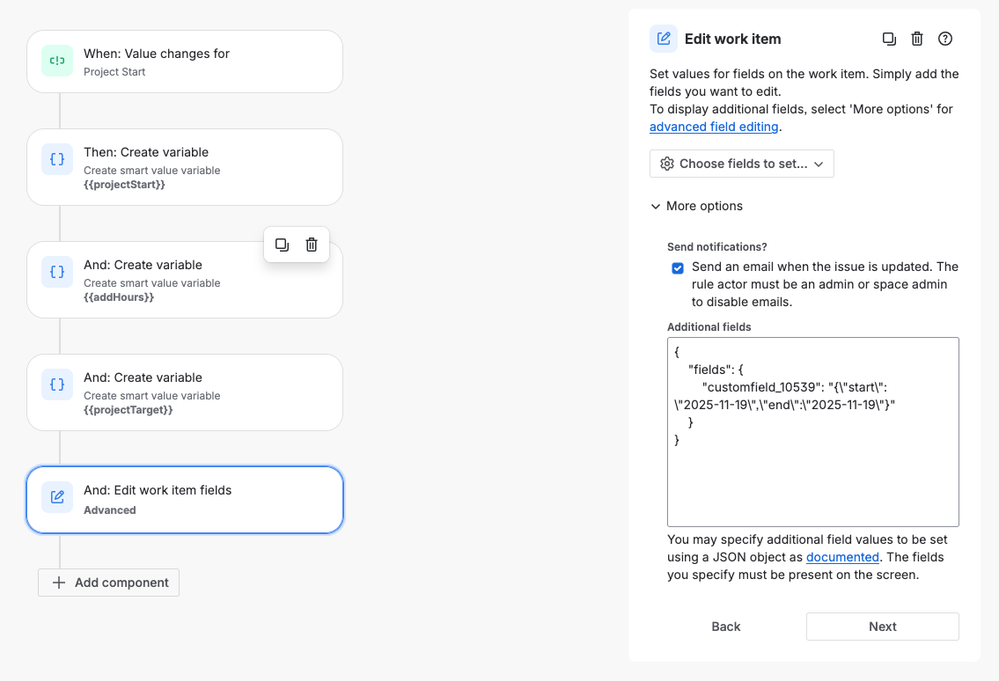Collapse the More options section
This screenshot has height=681, width=999.
(697, 206)
